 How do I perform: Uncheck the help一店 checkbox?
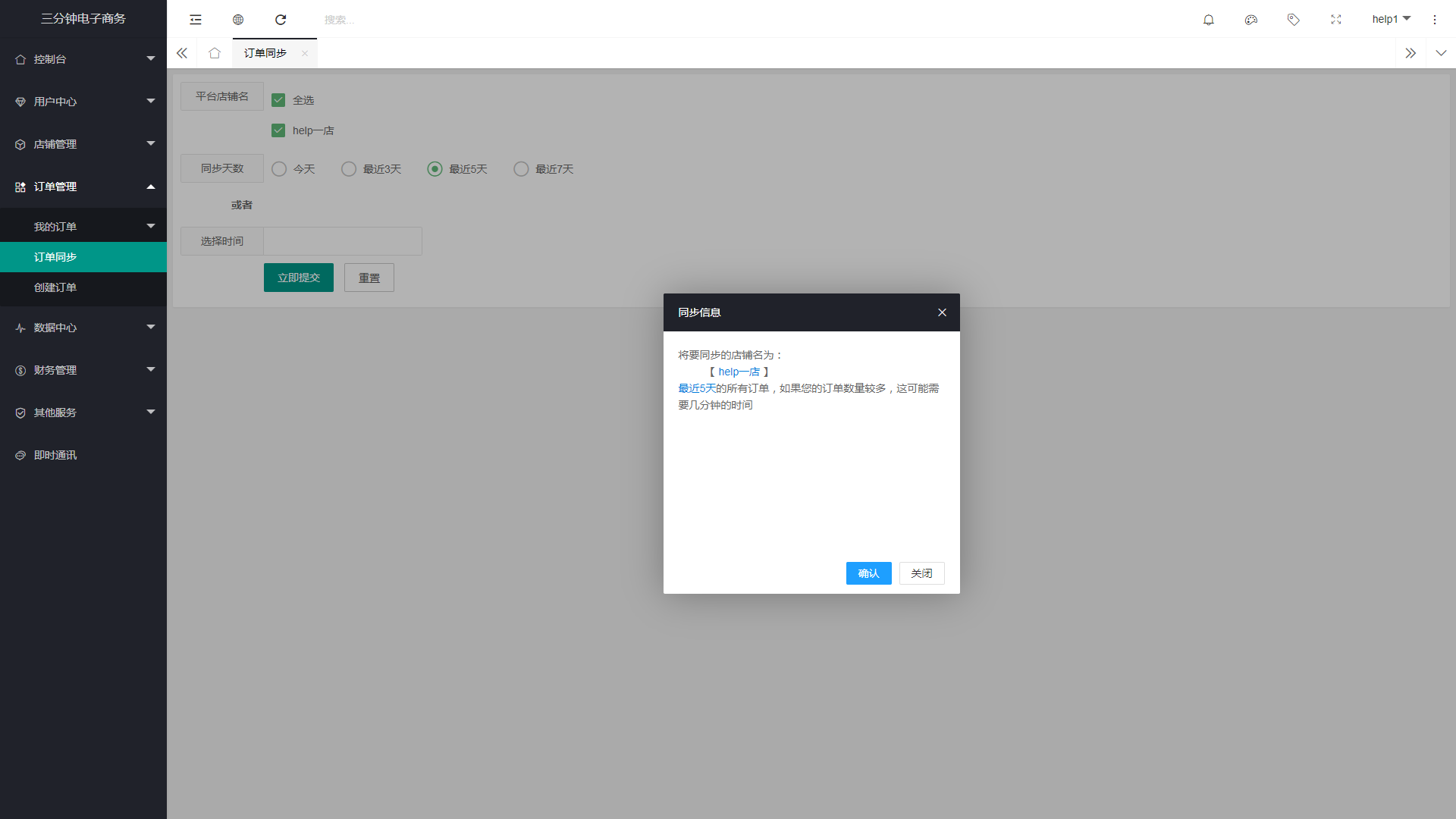click(278, 130)
